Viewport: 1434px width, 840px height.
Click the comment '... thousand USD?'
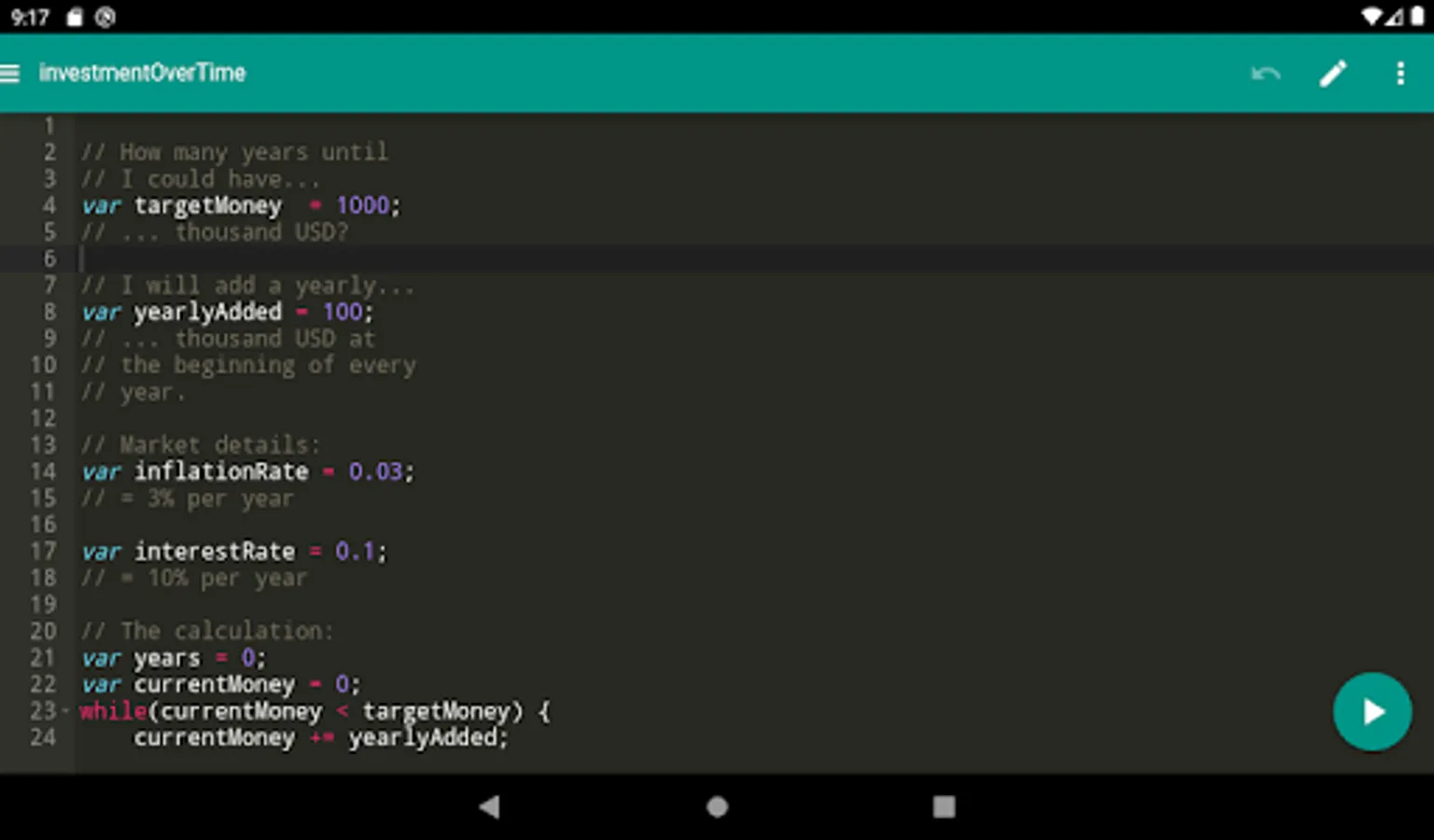(x=215, y=232)
